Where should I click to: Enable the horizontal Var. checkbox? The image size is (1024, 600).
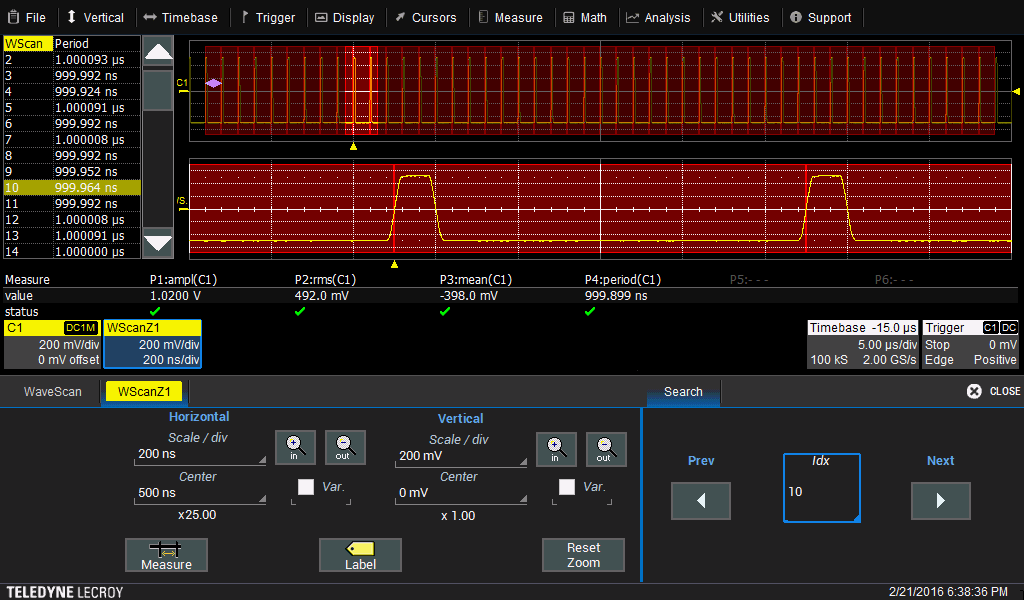(306, 487)
